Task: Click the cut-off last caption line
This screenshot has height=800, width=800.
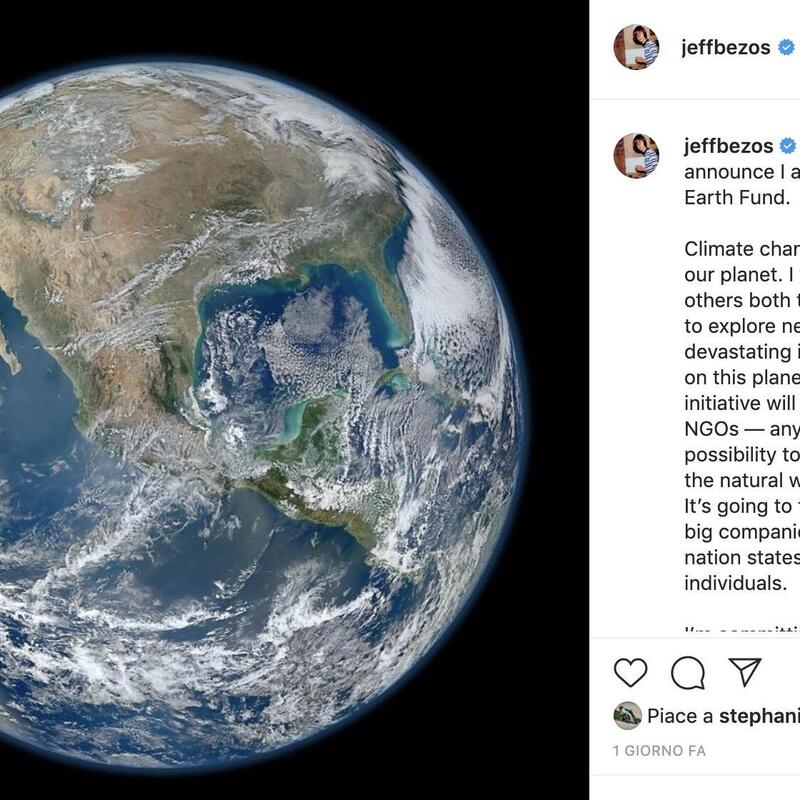Action: [x=741, y=632]
